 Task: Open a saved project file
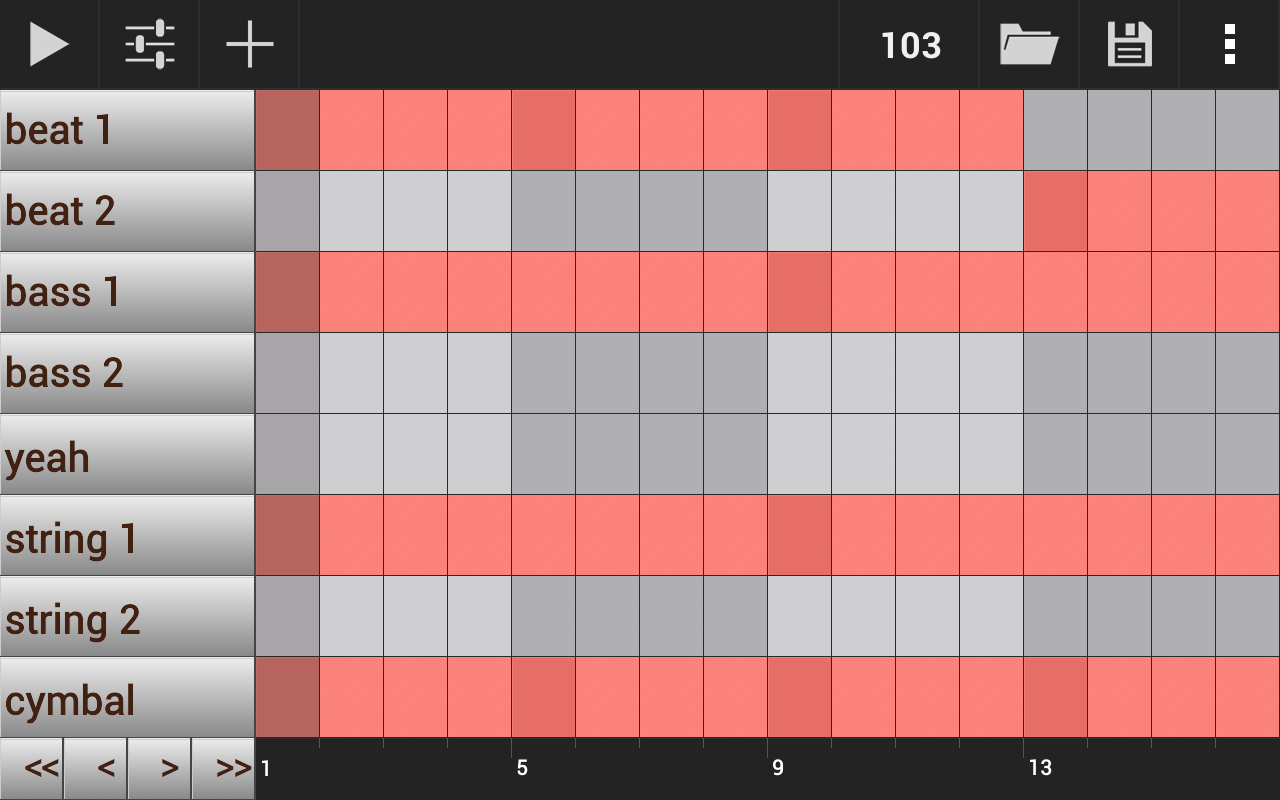click(1029, 44)
